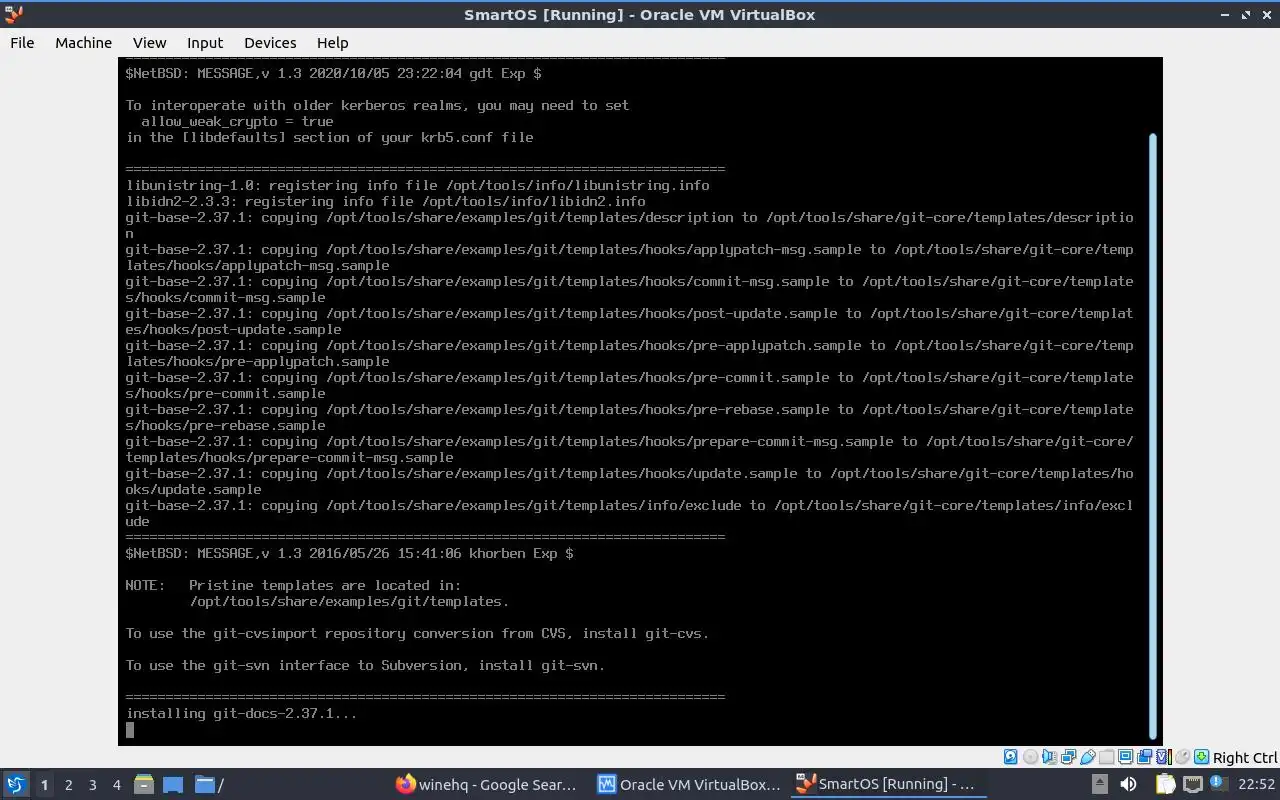This screenshot has width=1280, height=800.
Task: Open the file archive drawer icon in taskbar
Action: [x=144, y=785]
